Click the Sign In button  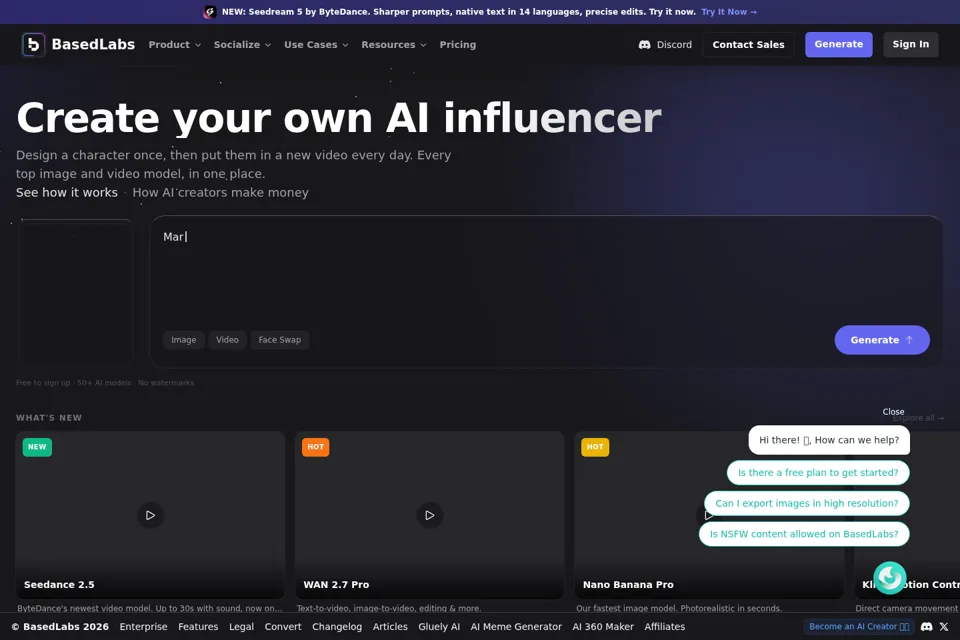coord(910,45)
